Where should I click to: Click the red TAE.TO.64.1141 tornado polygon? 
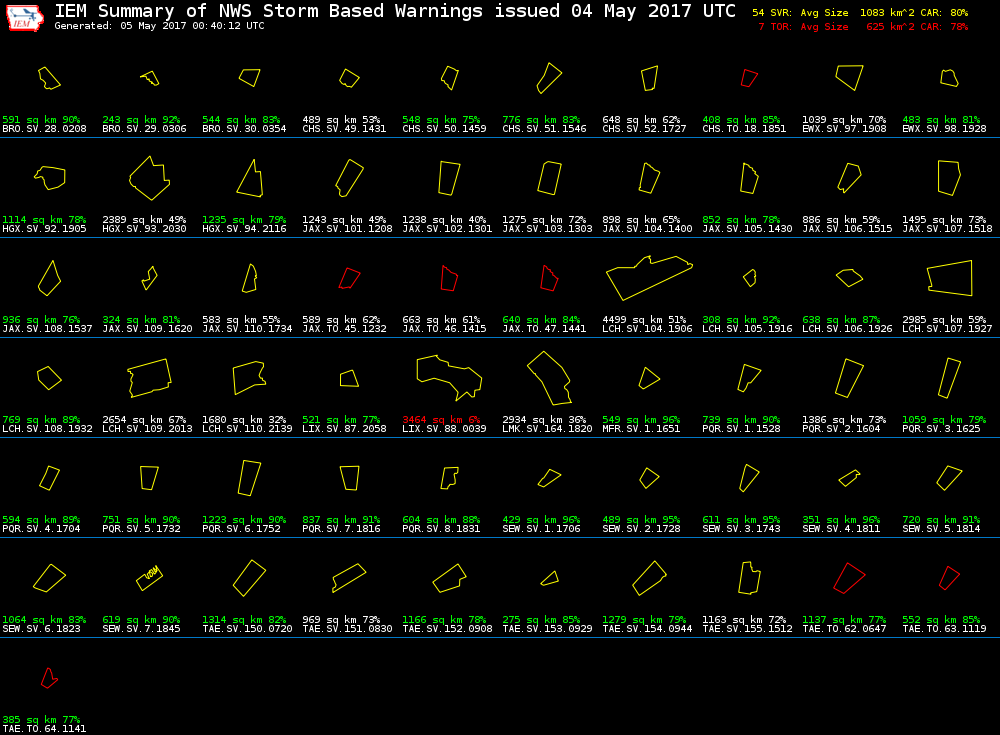coord(49,678)
